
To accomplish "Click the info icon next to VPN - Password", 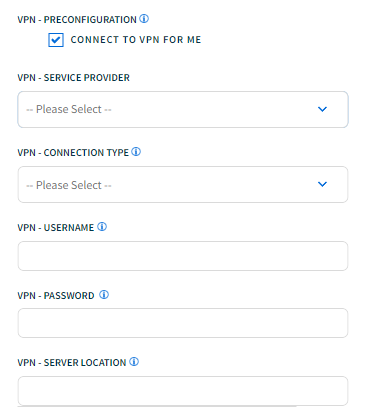I will coord(104,295).
